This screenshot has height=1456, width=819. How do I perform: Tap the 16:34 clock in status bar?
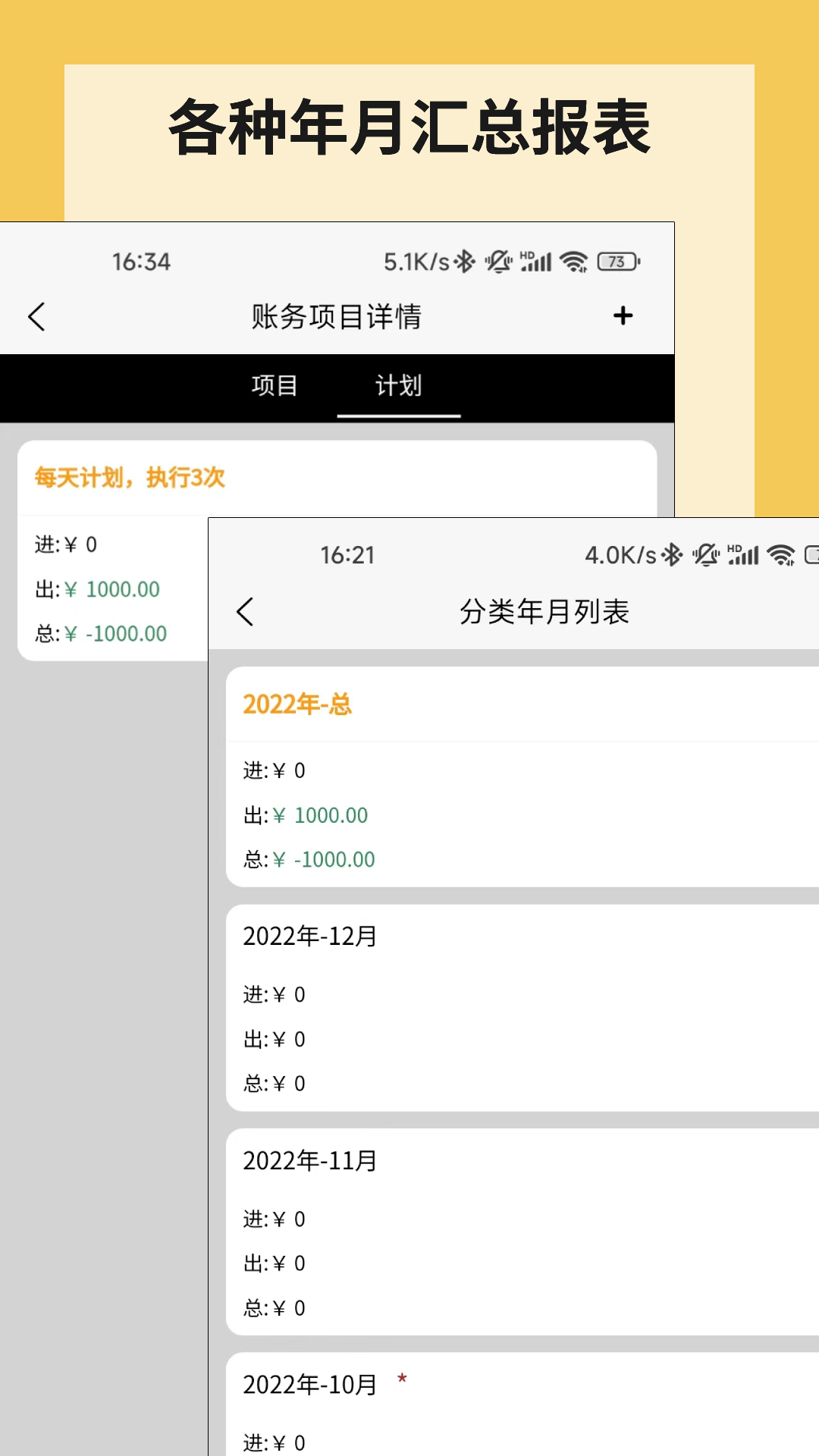point(141,262)
